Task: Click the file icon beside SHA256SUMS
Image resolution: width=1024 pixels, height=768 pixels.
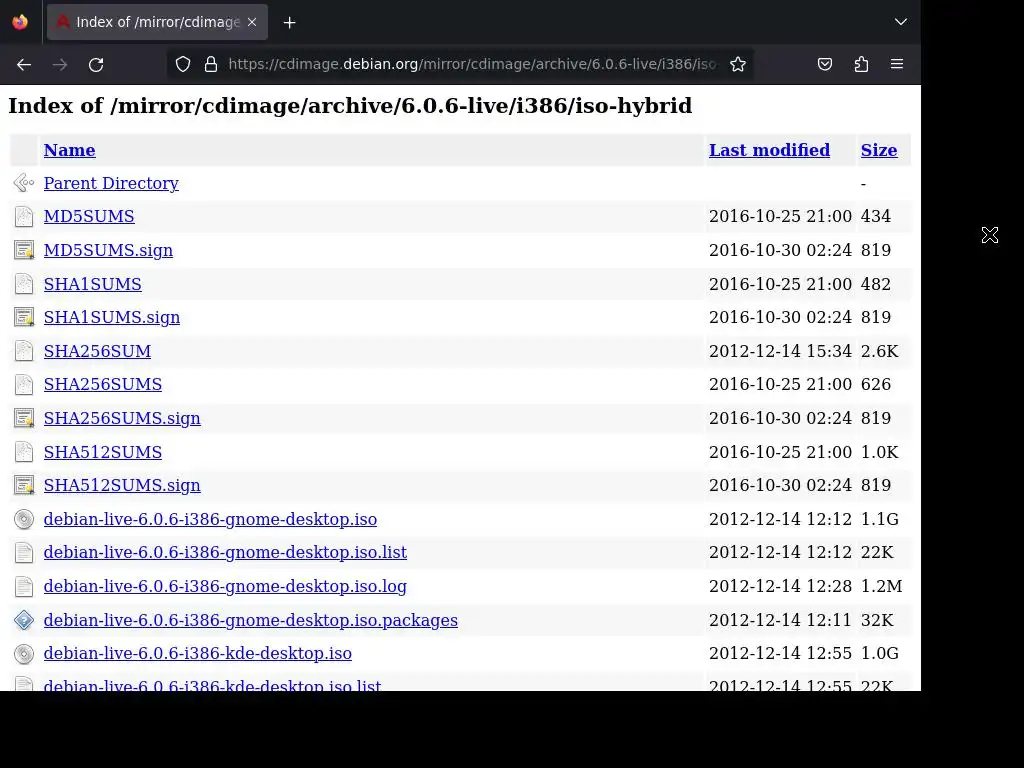Action: (x=24, y=385)
